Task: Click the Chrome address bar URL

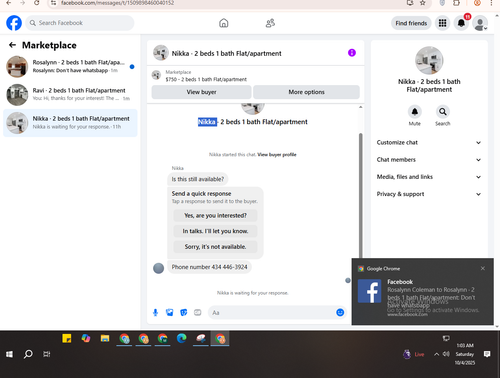Action: 117,3
